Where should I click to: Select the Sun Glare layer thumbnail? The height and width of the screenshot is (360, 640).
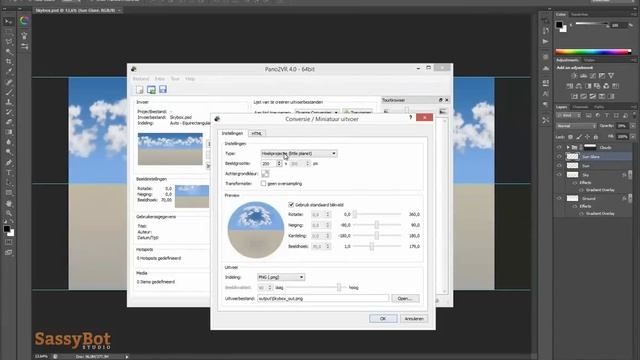(572, 156)
